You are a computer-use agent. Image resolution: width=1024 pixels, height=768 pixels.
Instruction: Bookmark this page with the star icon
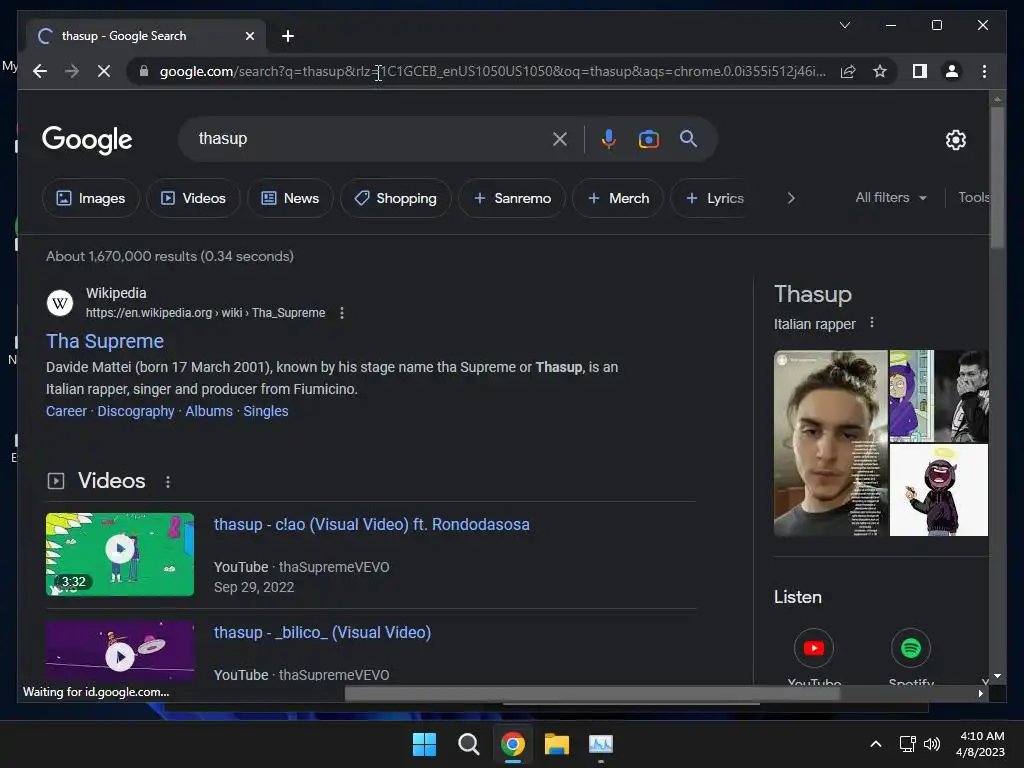coord(880,71)
